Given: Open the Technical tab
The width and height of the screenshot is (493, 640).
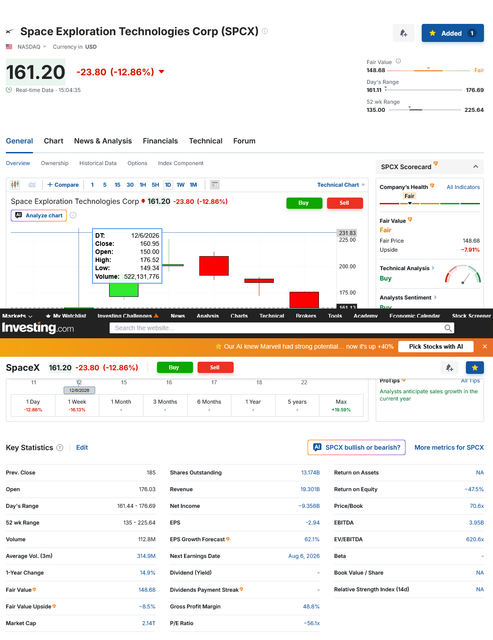Looking at the screenshot, I should tap(206, 141).
